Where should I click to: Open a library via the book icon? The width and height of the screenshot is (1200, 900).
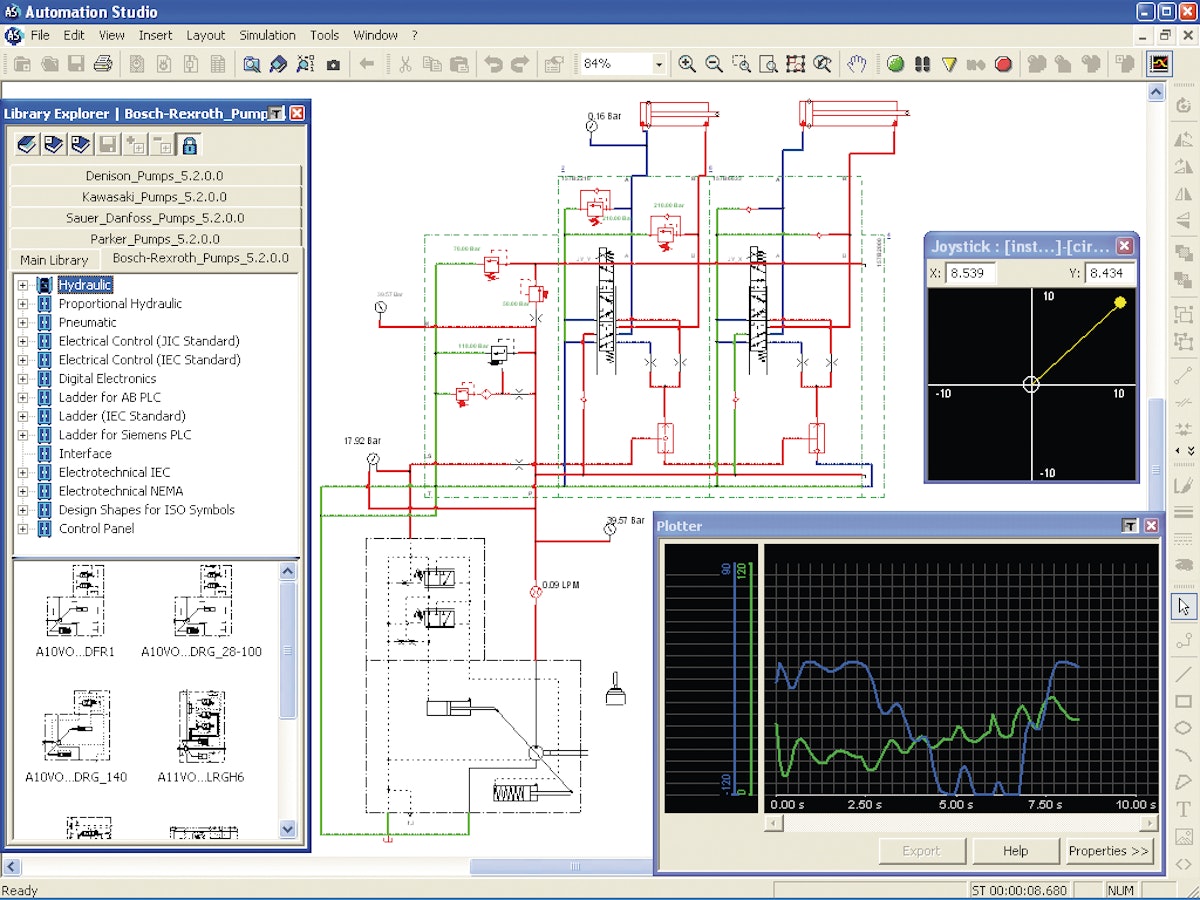(28, 144)
